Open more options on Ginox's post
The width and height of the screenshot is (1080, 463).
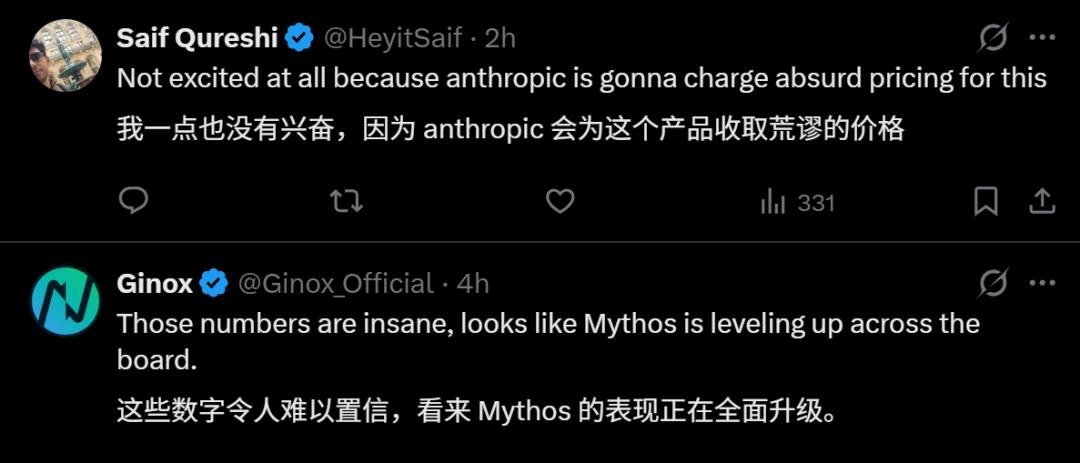[1042, 284]
